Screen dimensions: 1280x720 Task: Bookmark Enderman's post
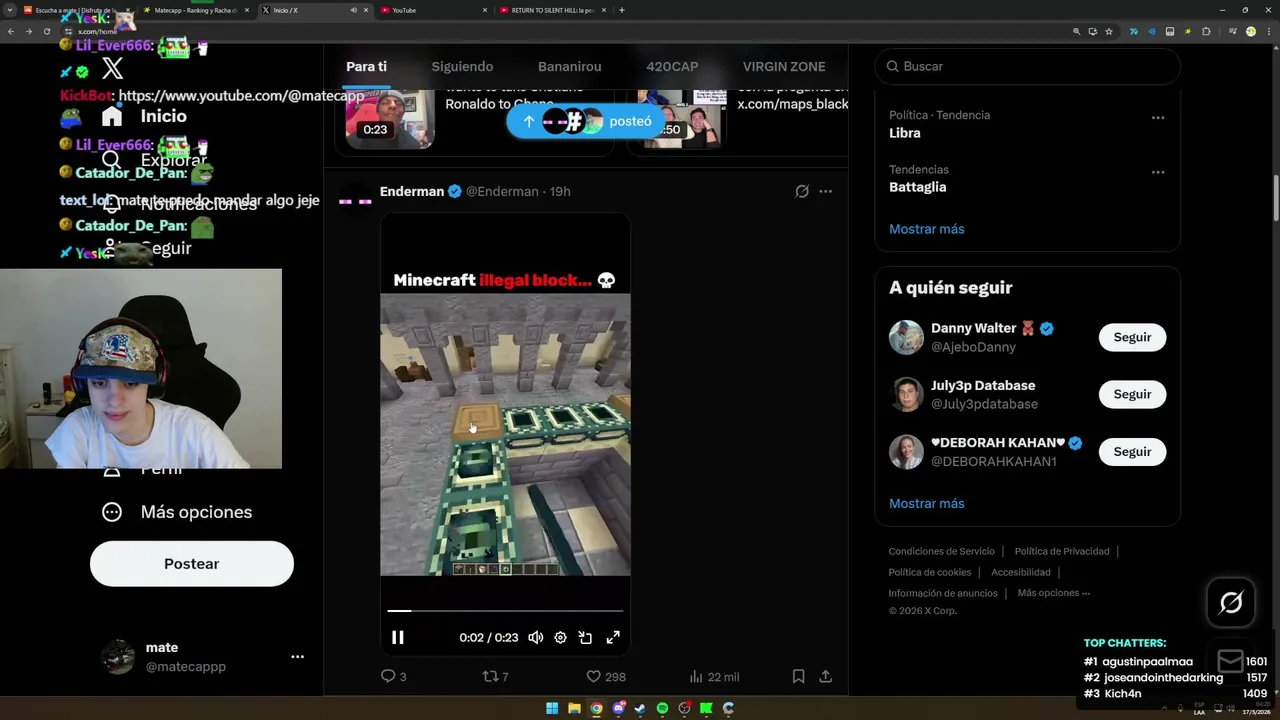[798, 676]
